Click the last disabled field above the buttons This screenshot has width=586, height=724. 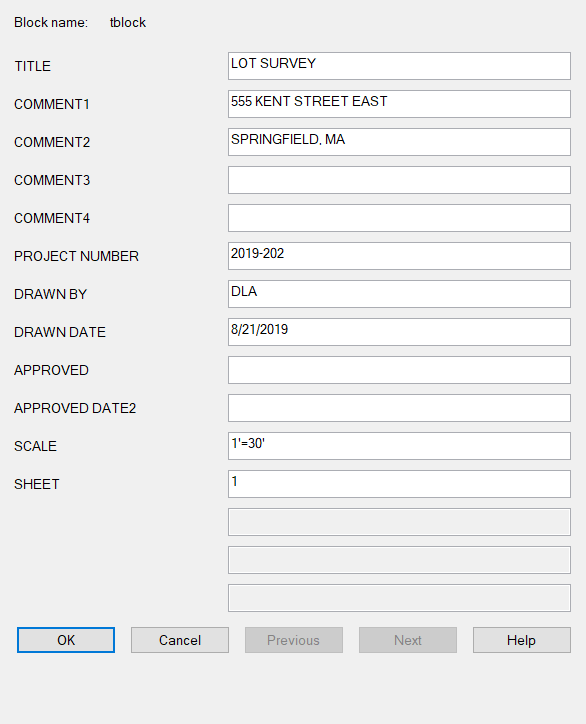click(x=399, y=598)
